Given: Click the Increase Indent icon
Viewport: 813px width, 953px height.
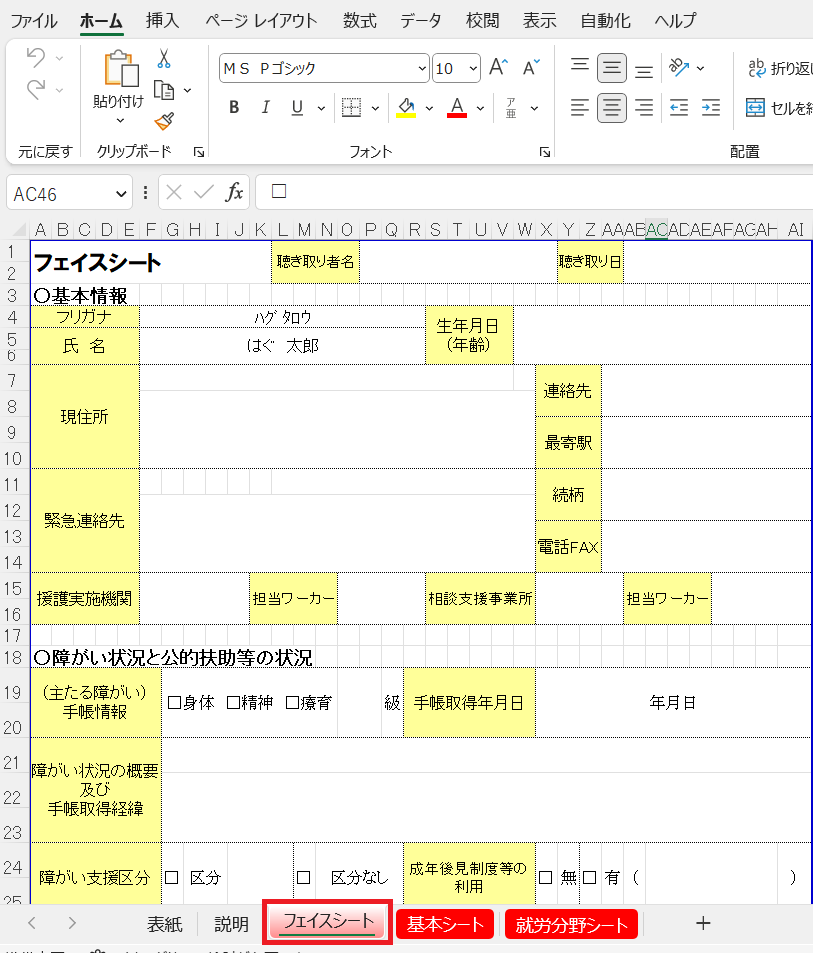Looking at the screenshot, I should pos(711,107).
